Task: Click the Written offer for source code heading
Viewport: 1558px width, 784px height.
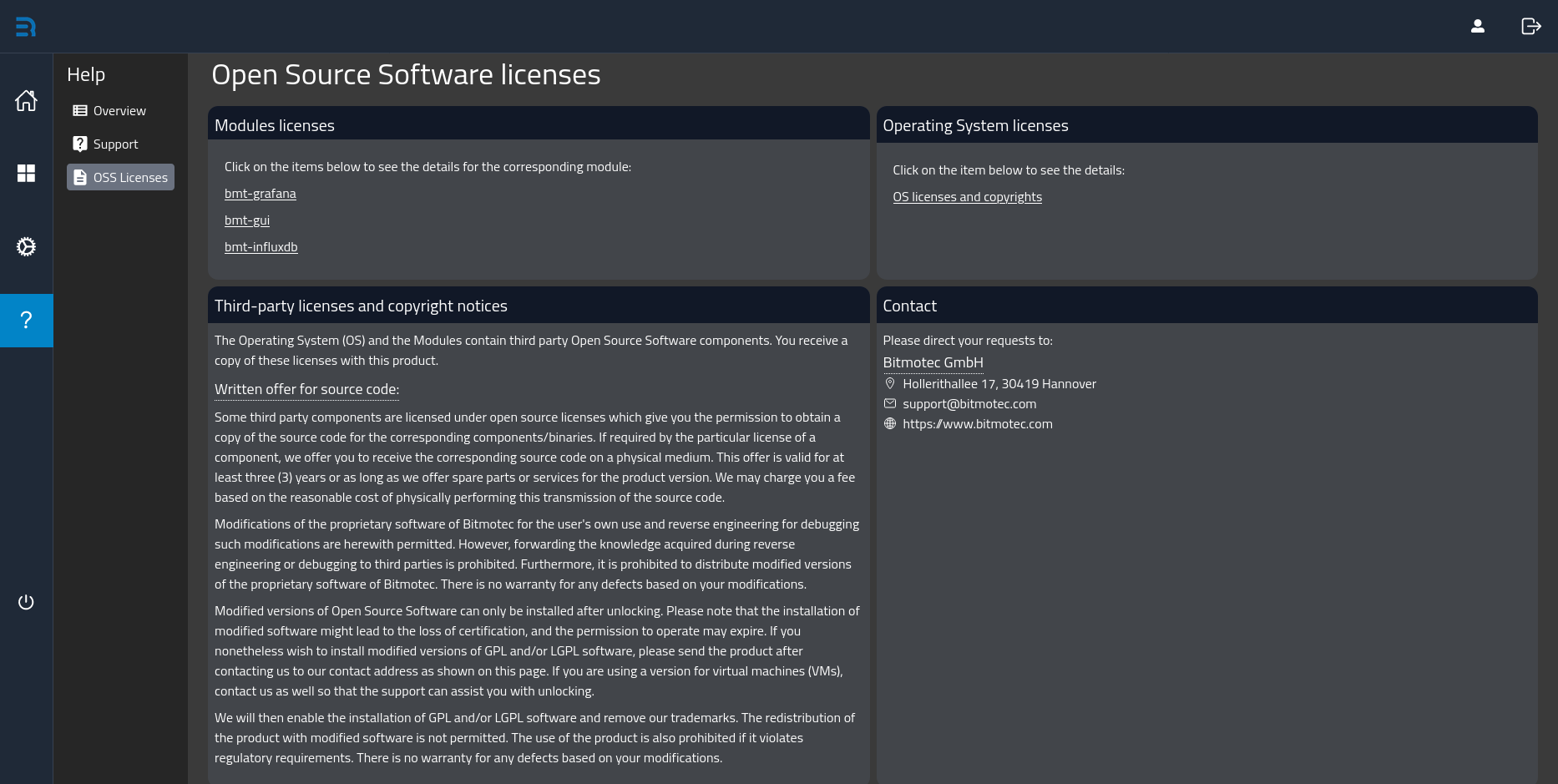Action: click(x=307, y=389)
